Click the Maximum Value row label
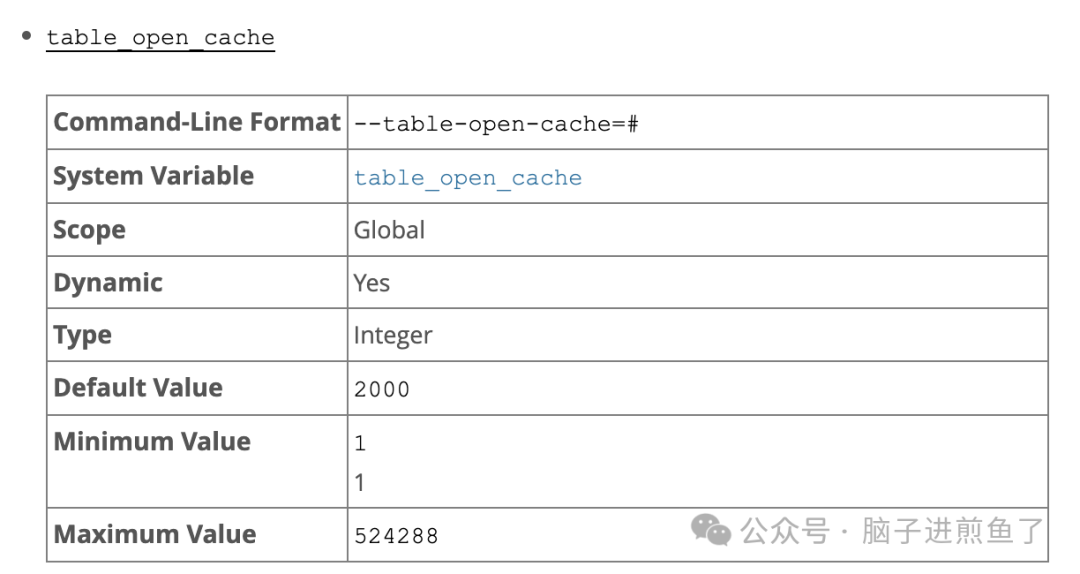1080x574 pixels. (x=154, y=534)
